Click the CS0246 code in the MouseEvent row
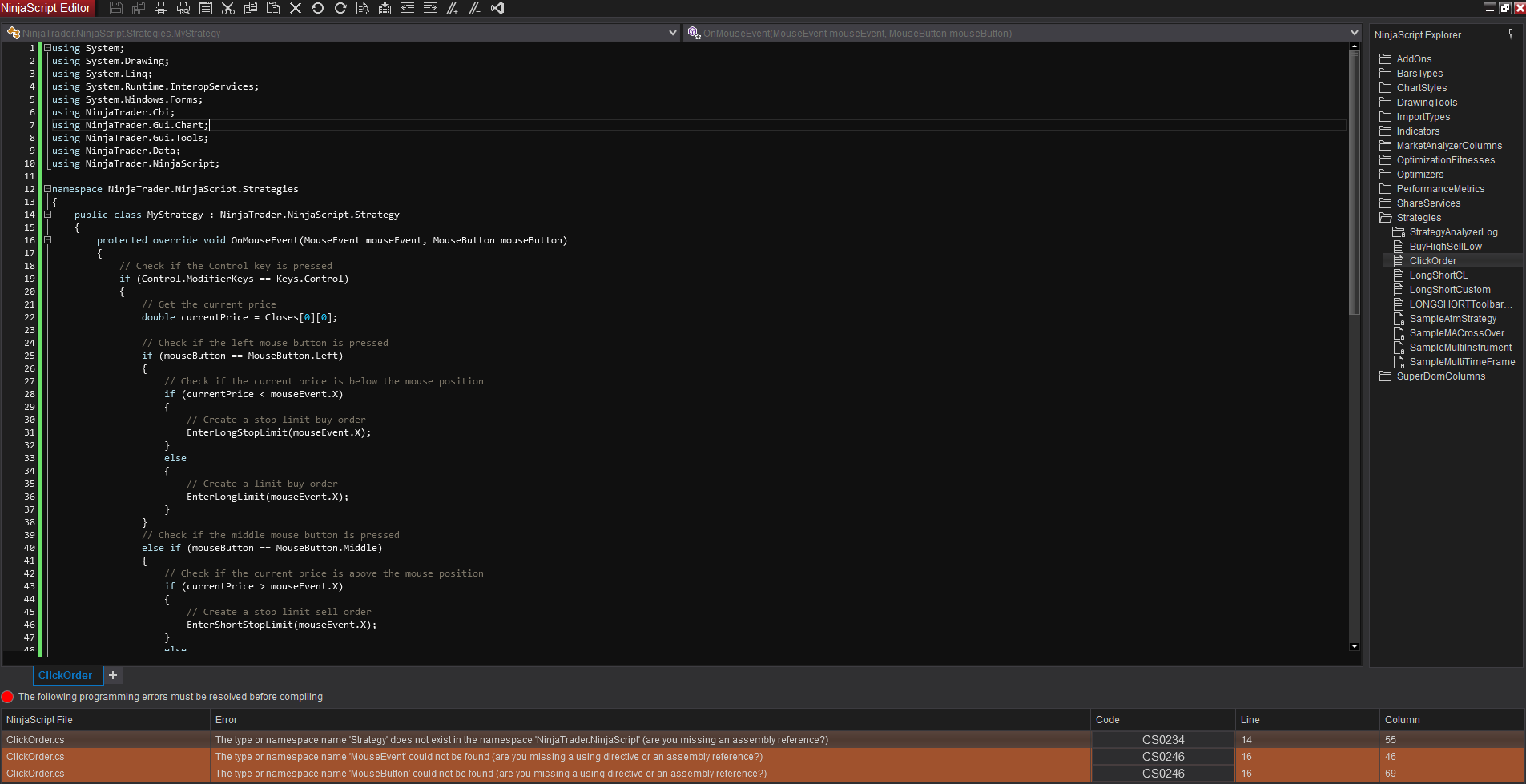Image resolution: width=1526 pixels, height=784 pixels. click(1163, 757)
